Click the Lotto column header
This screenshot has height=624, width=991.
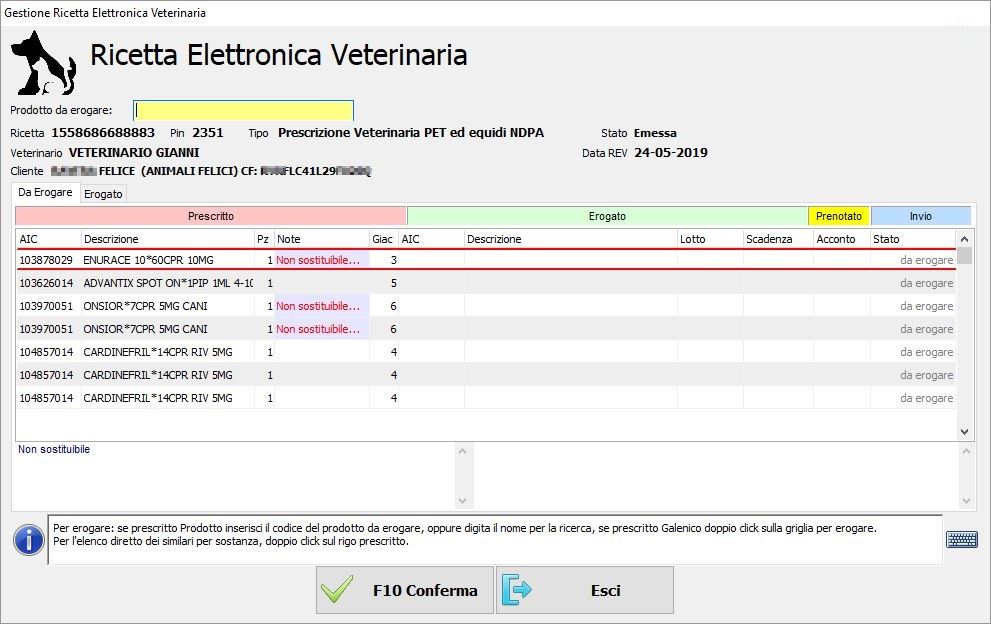pos(708,239)
